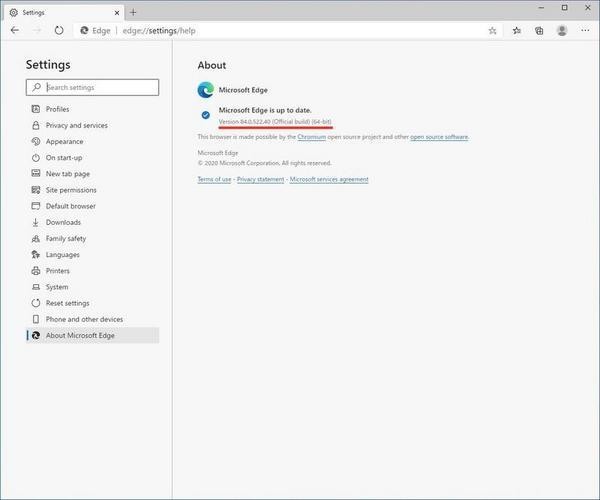
Task: Click the Reset settings icon
Action: tap(36, 303)
